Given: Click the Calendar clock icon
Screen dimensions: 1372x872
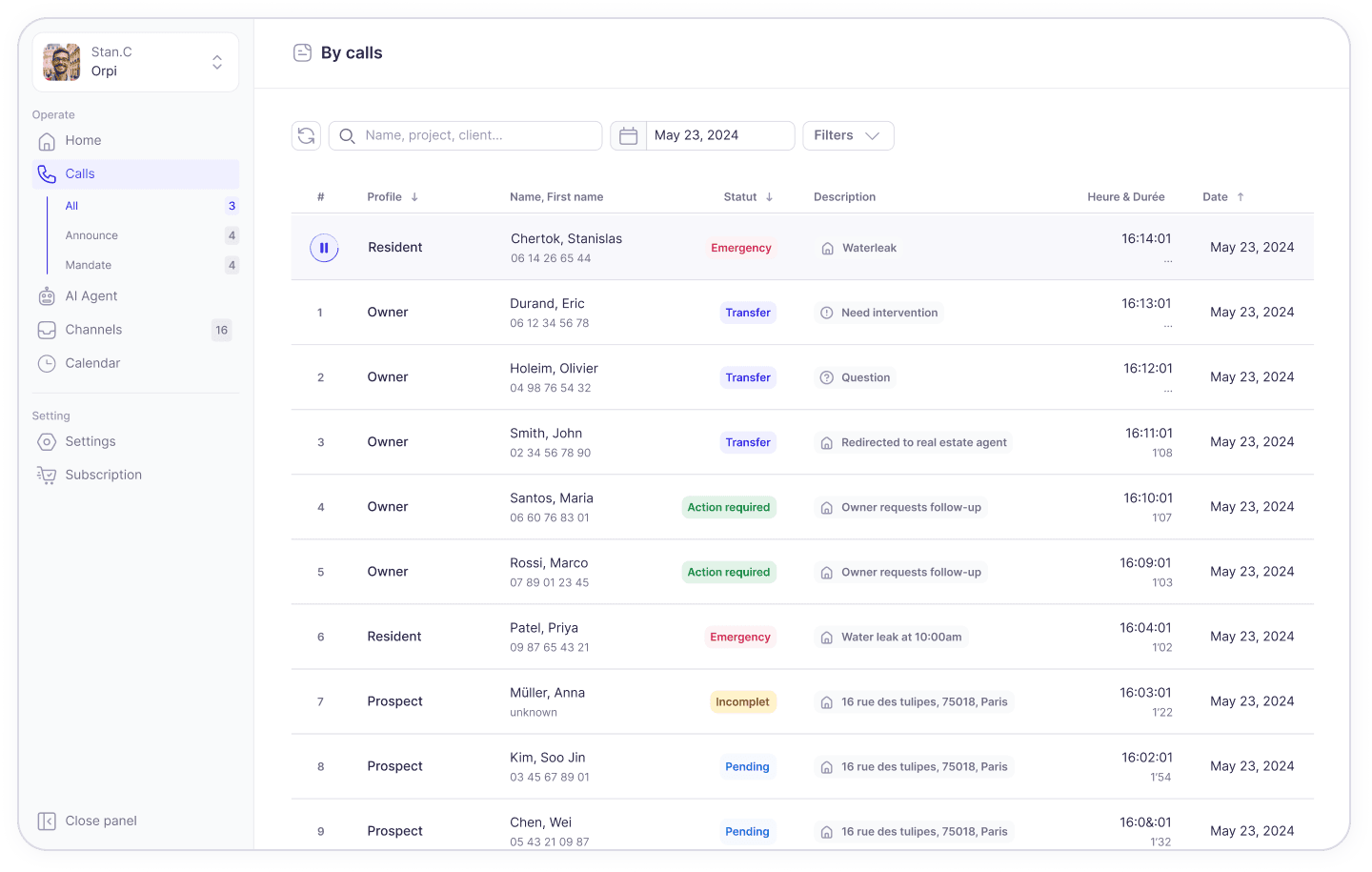Looking at the screenshot, I should 47,363.
